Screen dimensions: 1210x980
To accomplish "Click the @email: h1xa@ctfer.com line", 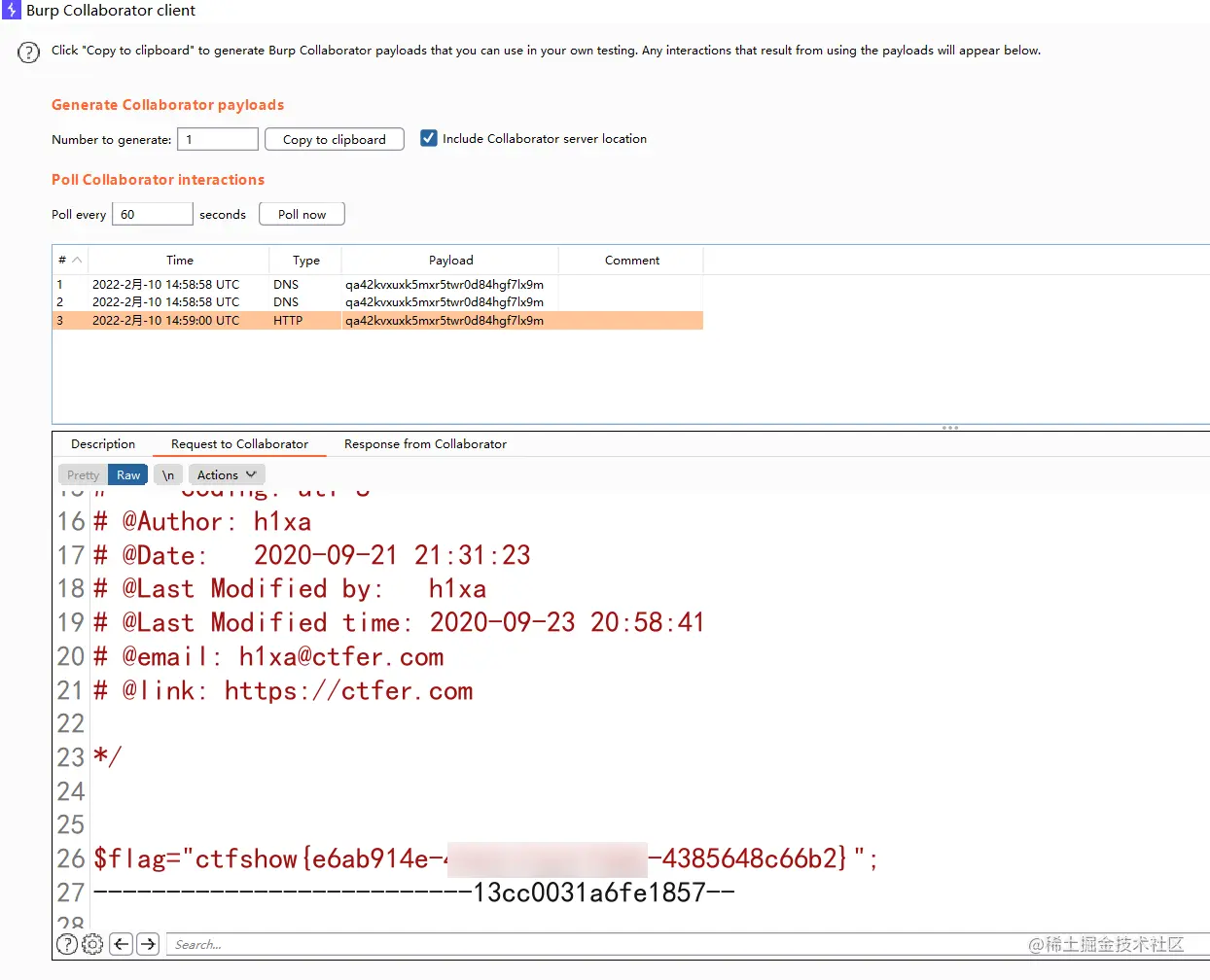I will pos(268,656).
